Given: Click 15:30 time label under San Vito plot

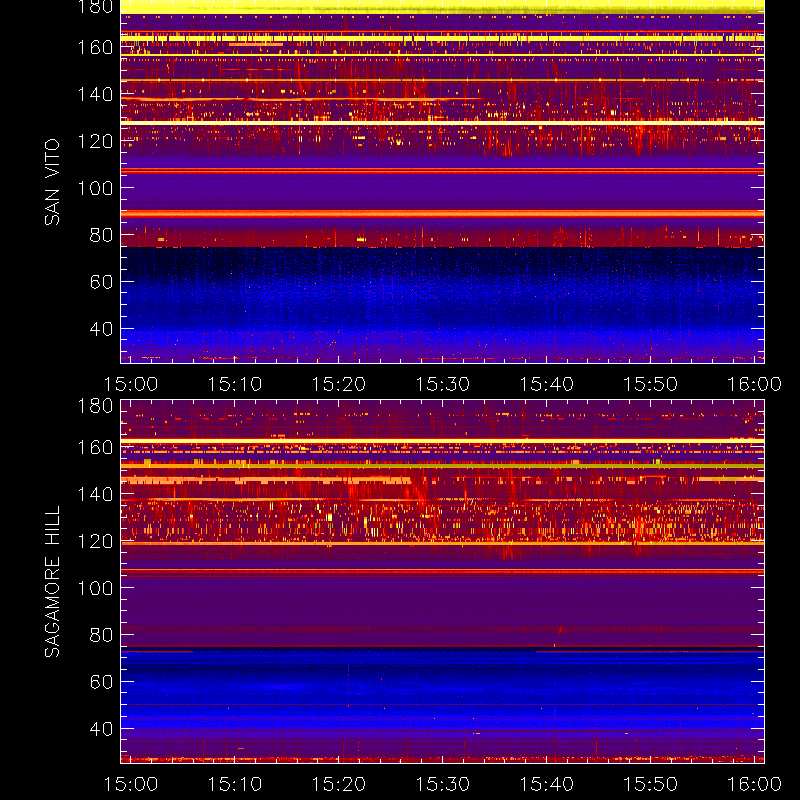Looking at the screenshot, I should tap(442, 384).
